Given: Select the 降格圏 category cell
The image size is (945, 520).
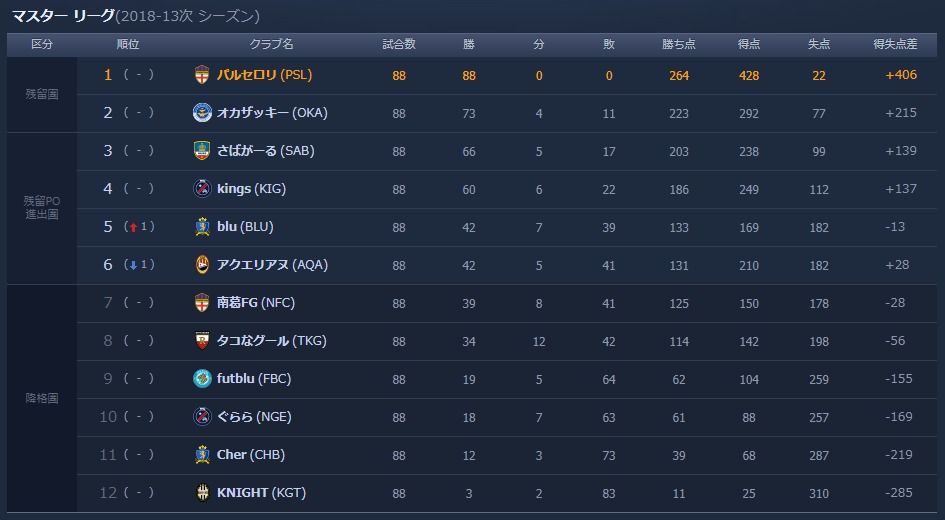Looking at the screenshot, I should tap(42, 398).
